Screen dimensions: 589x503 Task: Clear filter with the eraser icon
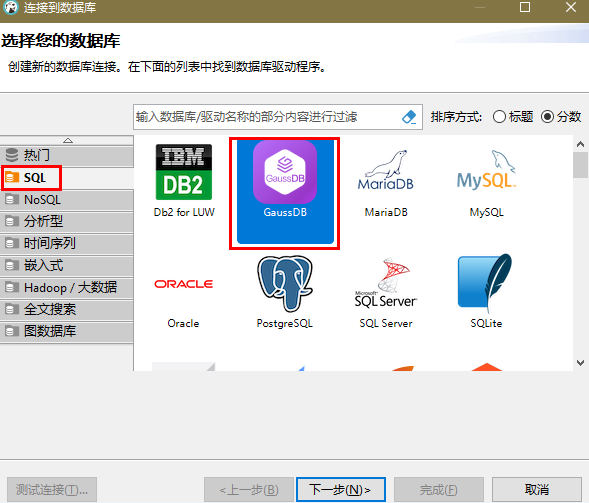tap(409, 117)
